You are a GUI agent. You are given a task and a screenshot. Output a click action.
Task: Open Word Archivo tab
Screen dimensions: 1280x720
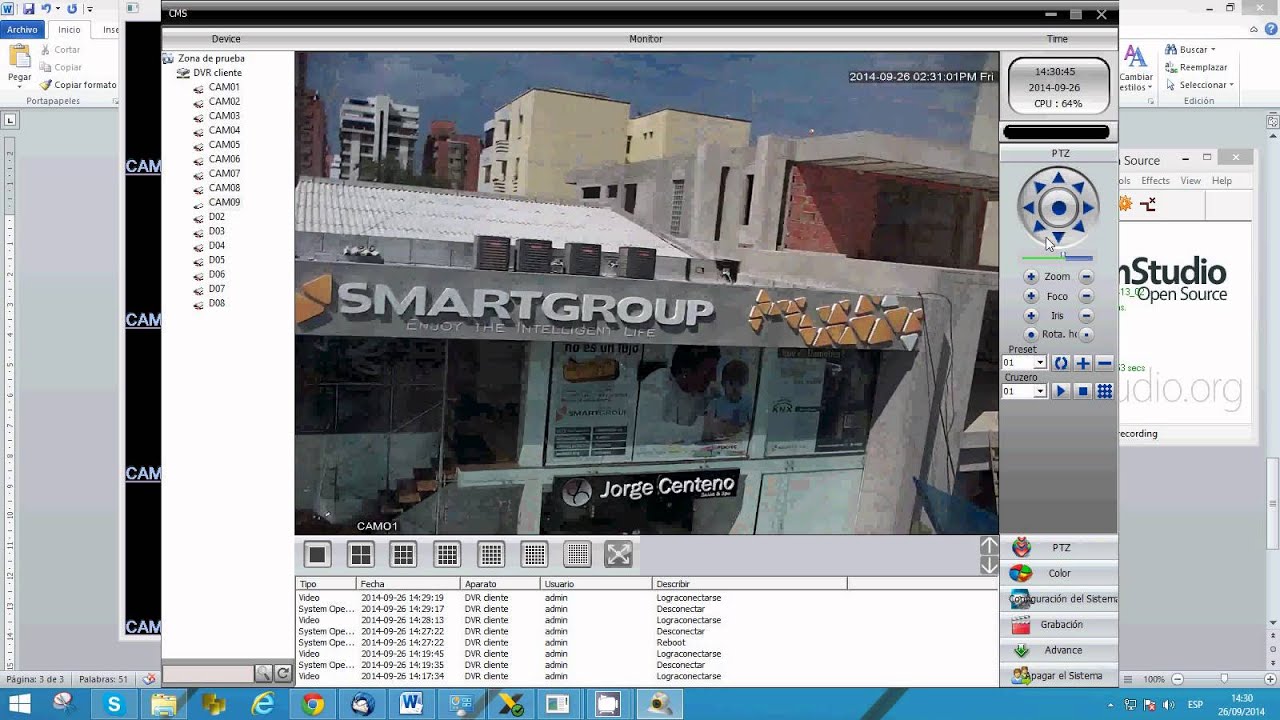pyautogui.click(x=22, y=30)
